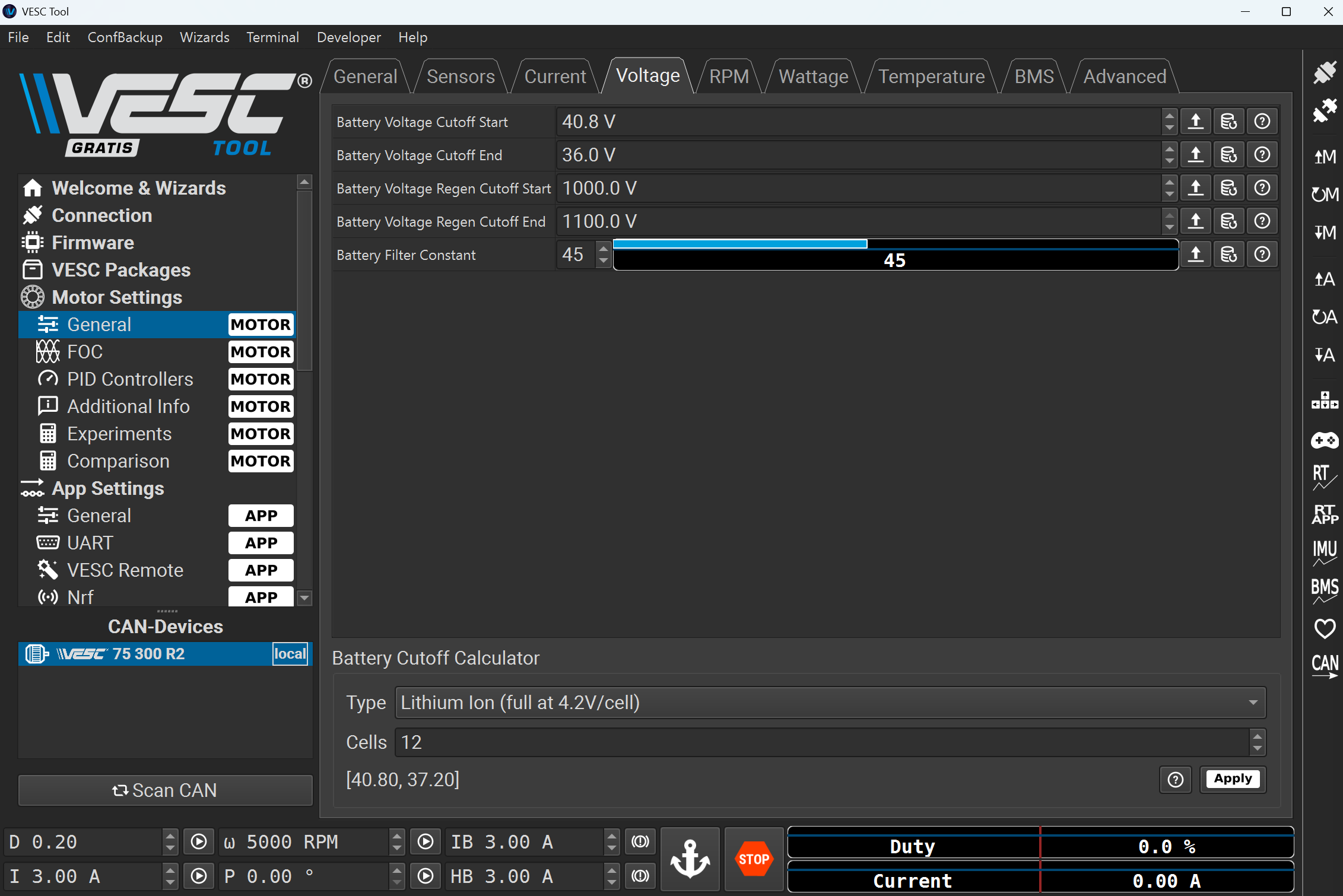Click the top connect plug icon
1343x896 pixels.
pyautogui.click(x=1324, y=72)
